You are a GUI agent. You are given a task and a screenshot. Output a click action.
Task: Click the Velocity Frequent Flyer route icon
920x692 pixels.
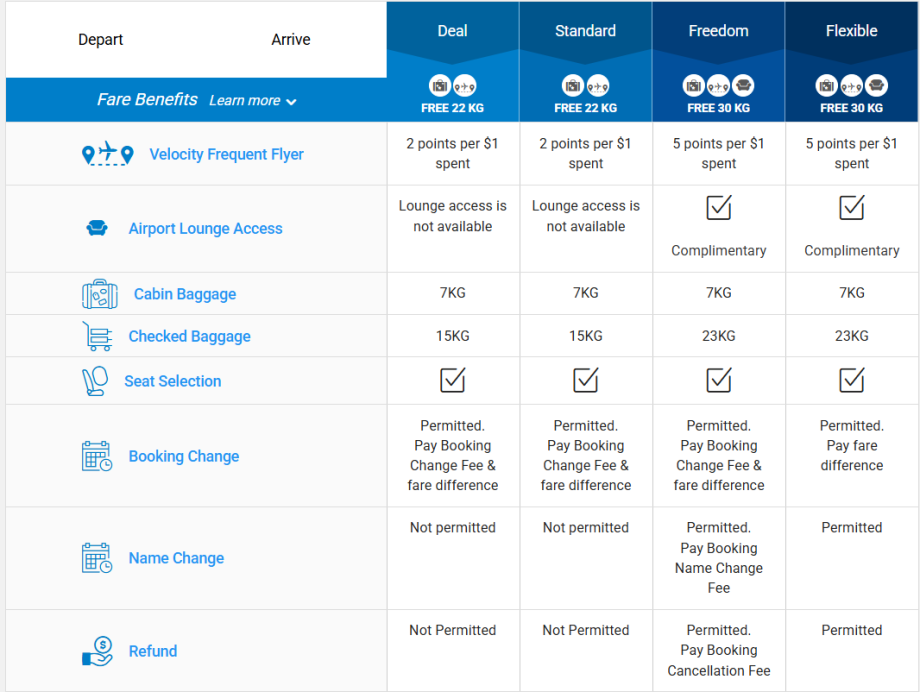point(107,154)
